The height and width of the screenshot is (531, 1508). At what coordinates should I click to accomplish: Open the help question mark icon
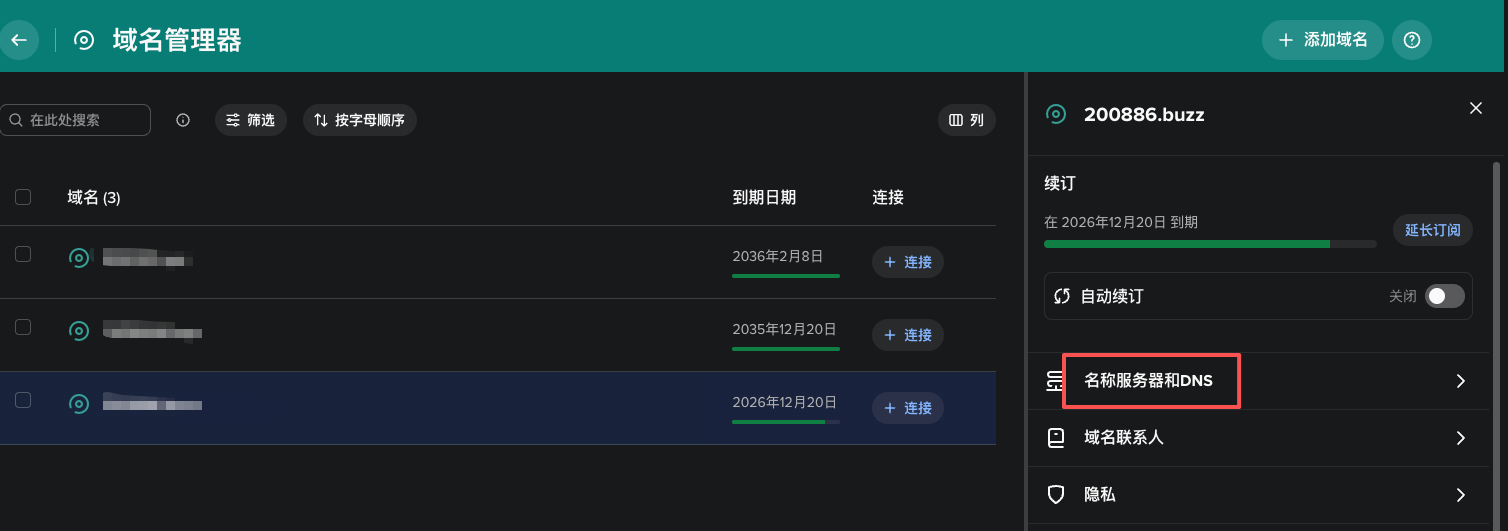pos(1412,40)
